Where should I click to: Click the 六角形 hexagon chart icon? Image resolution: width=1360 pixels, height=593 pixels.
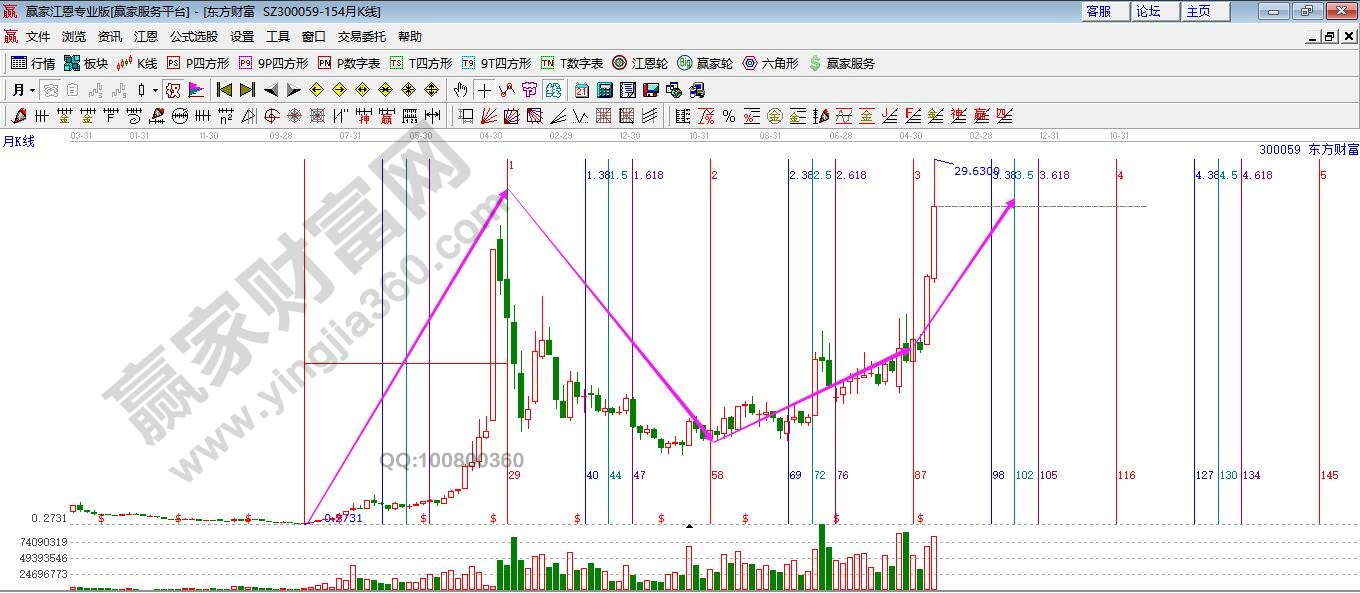[770, 63]
